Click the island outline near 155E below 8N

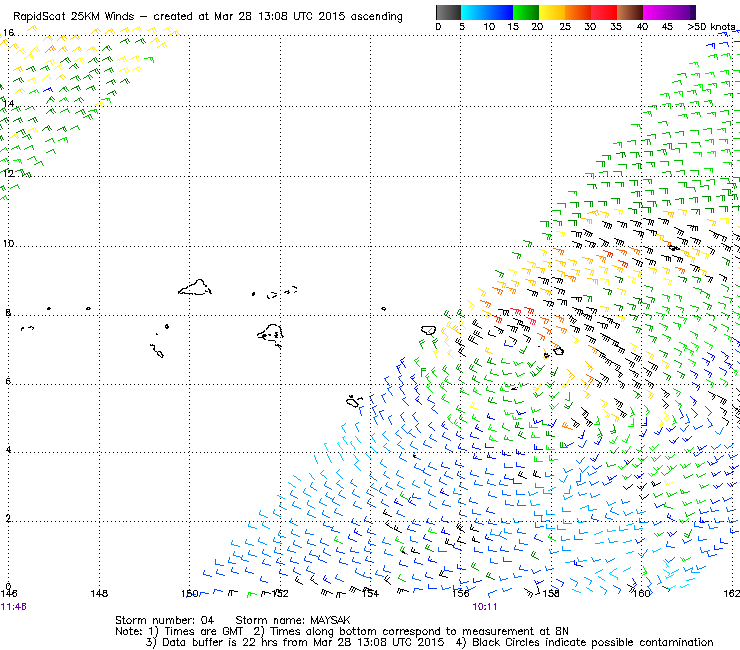click(x=429, y=330)
